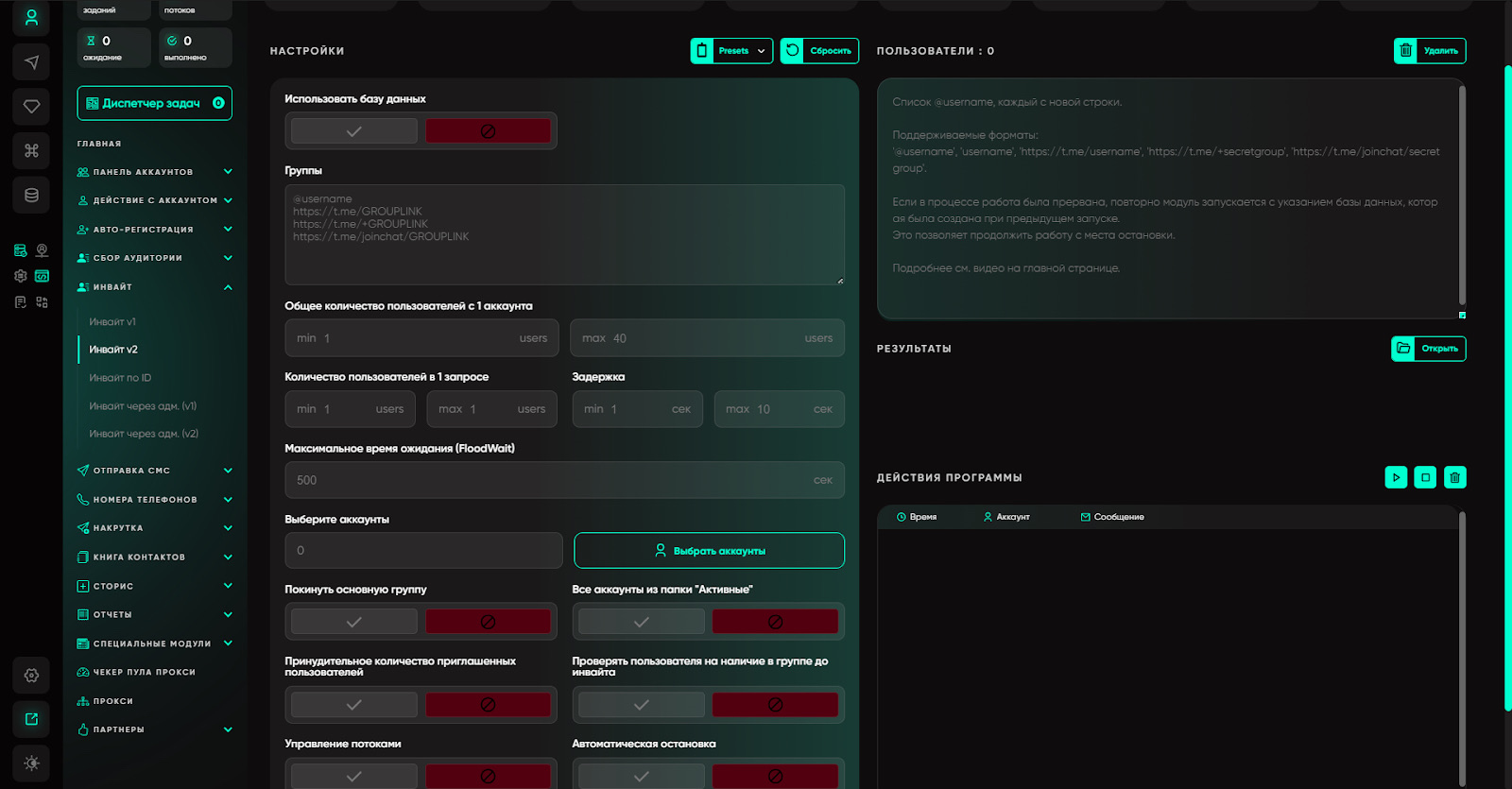
Task: Open the Presets dropdown
Action: click(731, 51)
